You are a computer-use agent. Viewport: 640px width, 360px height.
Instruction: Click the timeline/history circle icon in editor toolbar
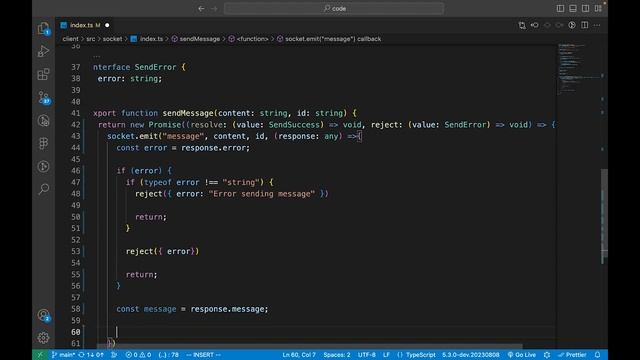[x=572, y=25]
